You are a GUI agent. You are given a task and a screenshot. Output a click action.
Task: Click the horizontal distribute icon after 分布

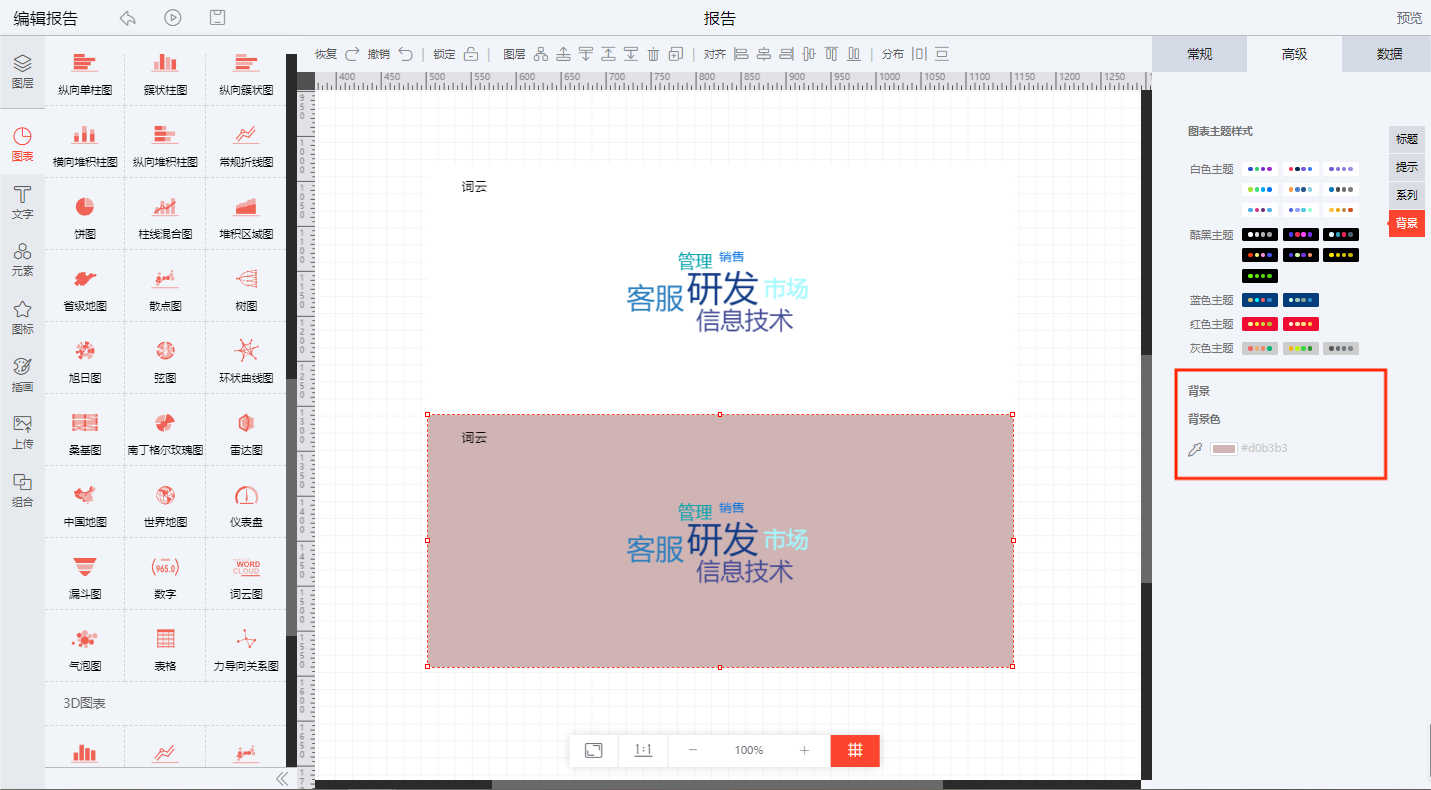(x=919, y=54)
